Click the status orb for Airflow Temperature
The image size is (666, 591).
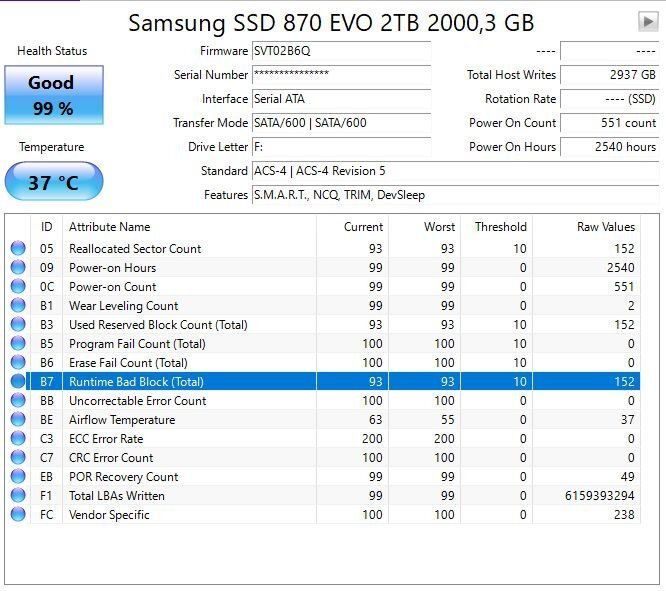(18, 419)
